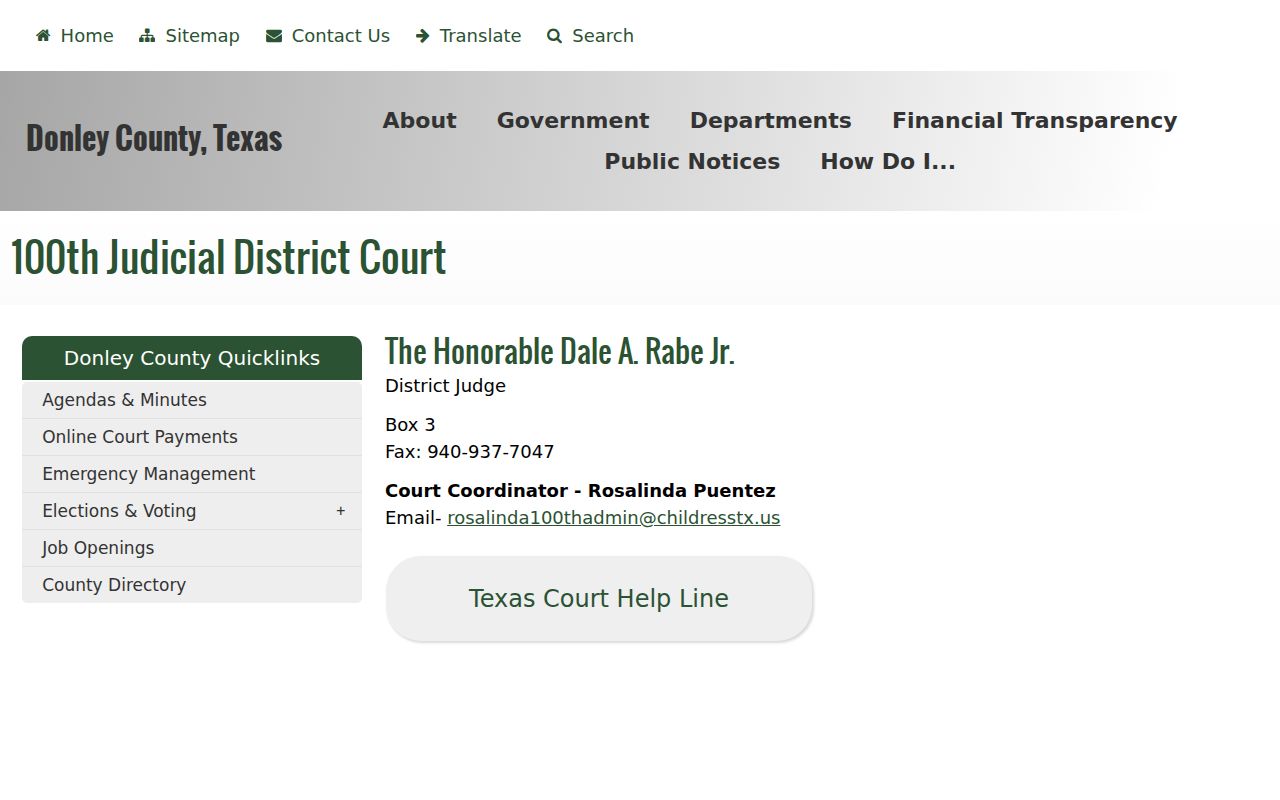1280x800 pixels.
Task: Open the Departments menu
Action: tap(771, 120)
